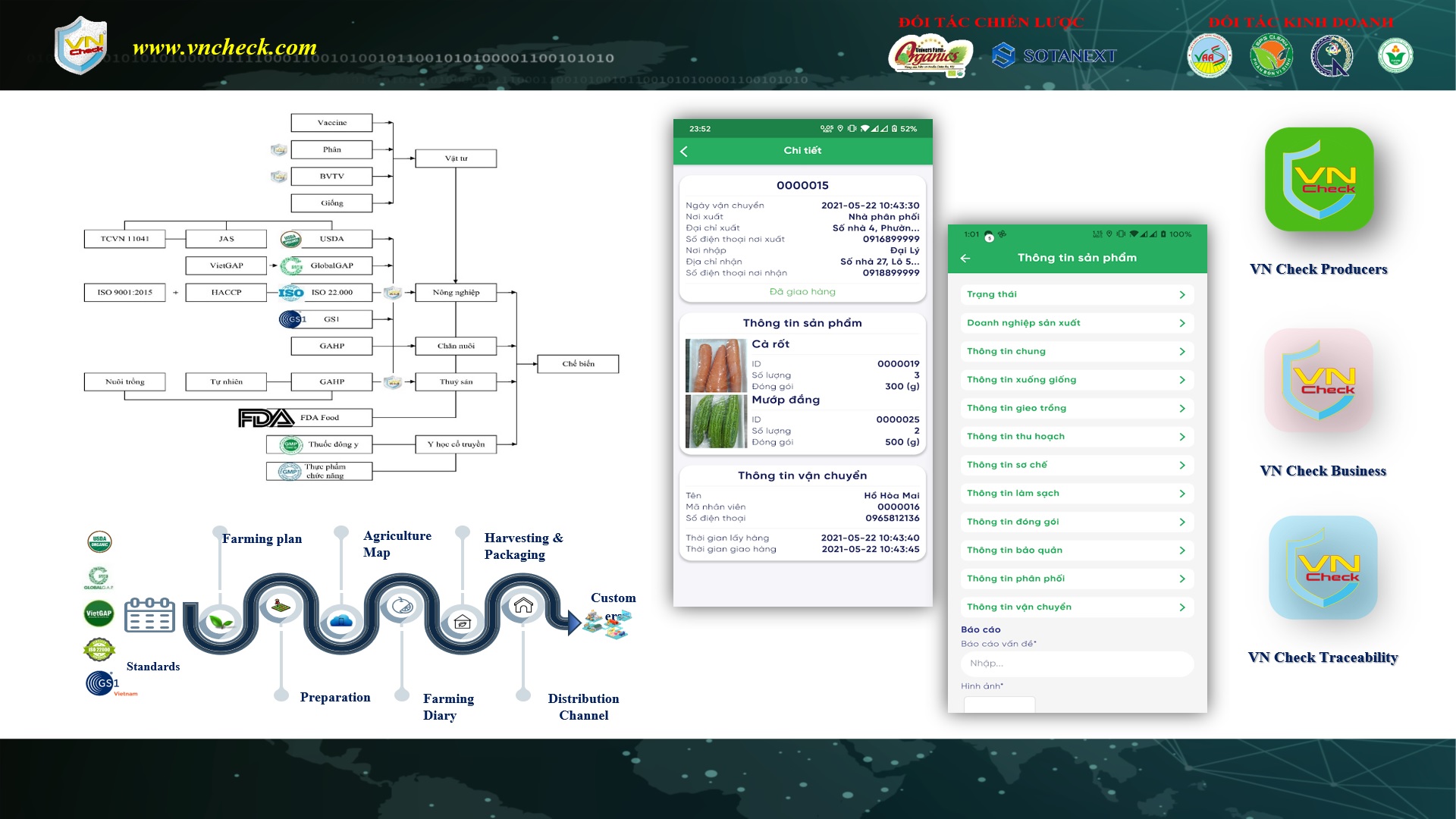Click the VietGAP box in flowchart

click(226, 265)
